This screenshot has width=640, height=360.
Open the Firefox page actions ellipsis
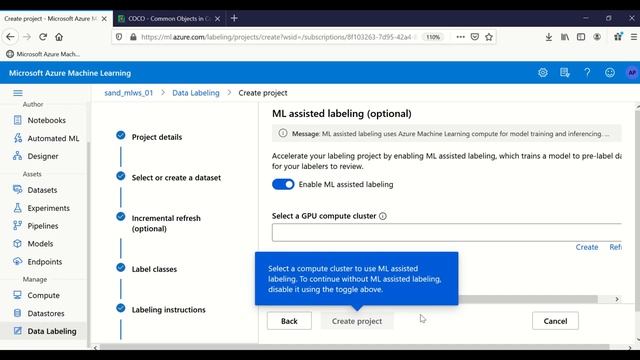[x=460, y=37]
